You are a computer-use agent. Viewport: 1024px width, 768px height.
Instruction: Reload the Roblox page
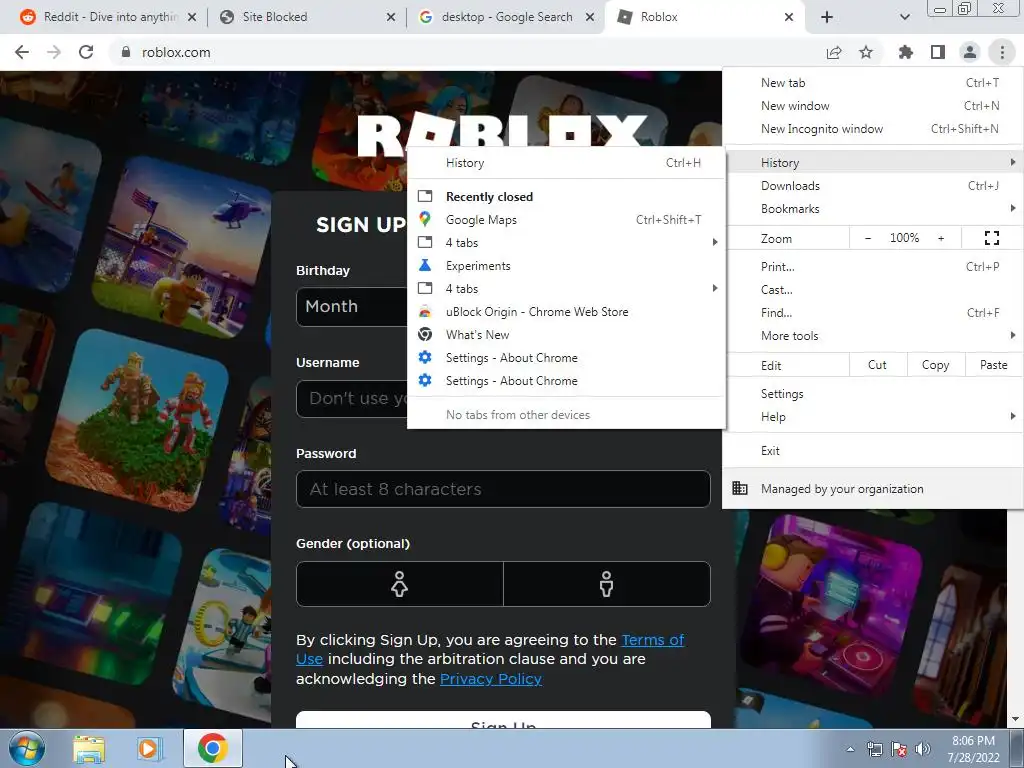(86, 52)
